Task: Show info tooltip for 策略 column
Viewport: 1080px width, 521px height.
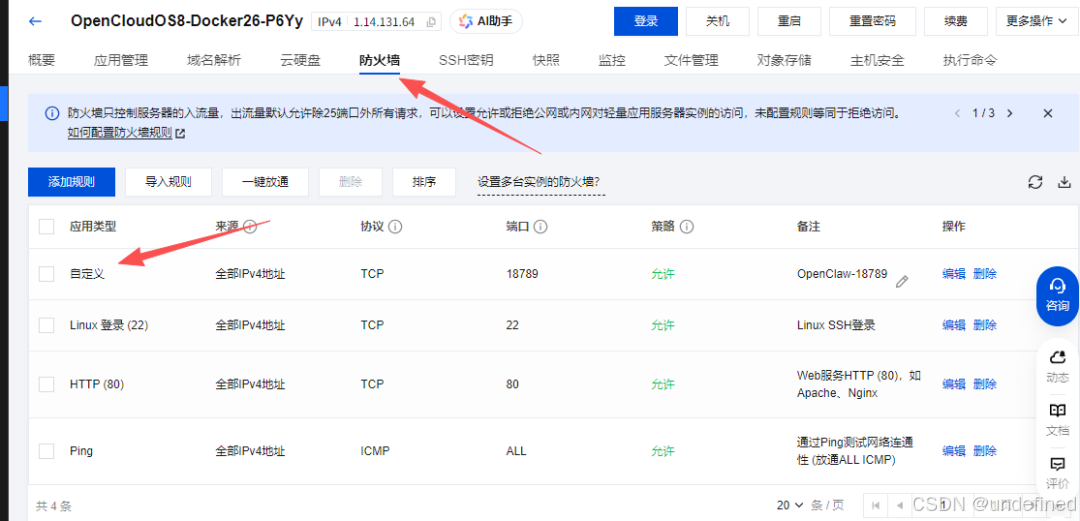Action: click(687, 227)
